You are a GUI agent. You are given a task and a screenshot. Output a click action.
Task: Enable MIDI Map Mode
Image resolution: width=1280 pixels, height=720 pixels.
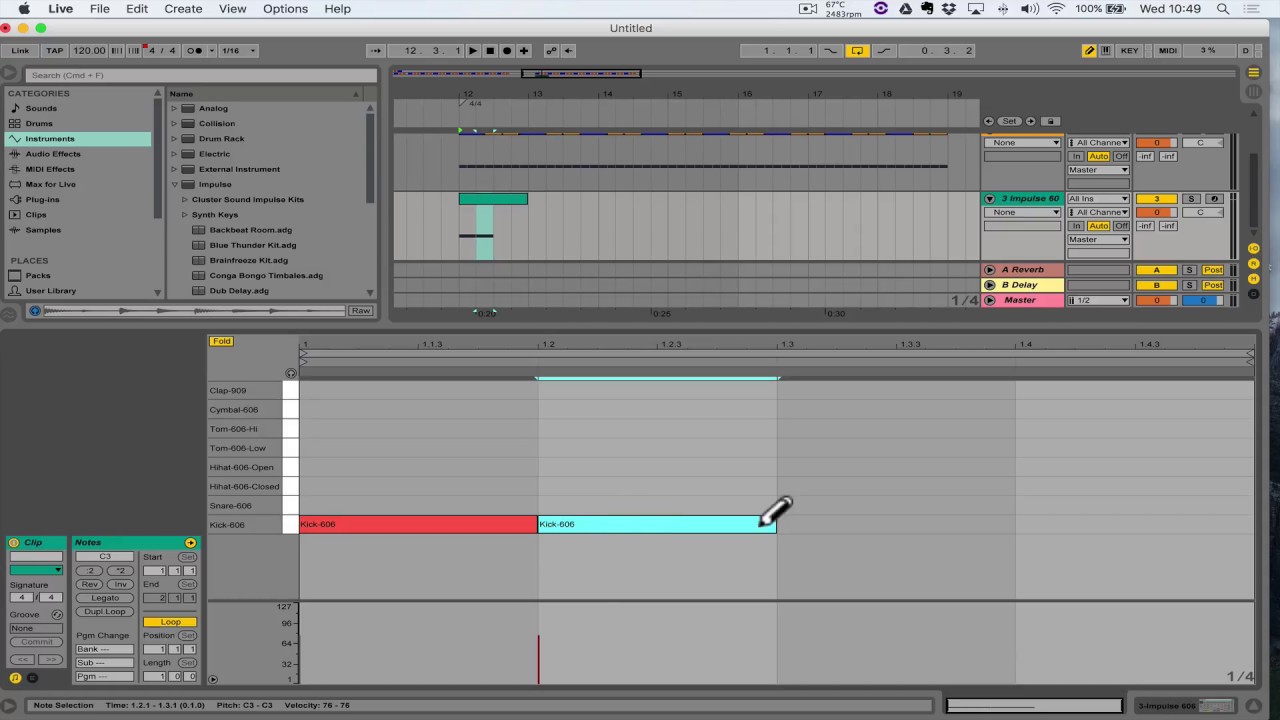point(1168,51)
